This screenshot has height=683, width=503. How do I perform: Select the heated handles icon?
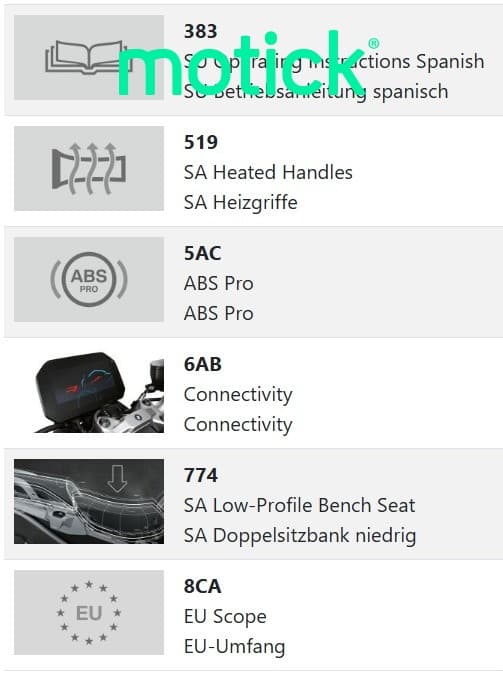[88, 169]
